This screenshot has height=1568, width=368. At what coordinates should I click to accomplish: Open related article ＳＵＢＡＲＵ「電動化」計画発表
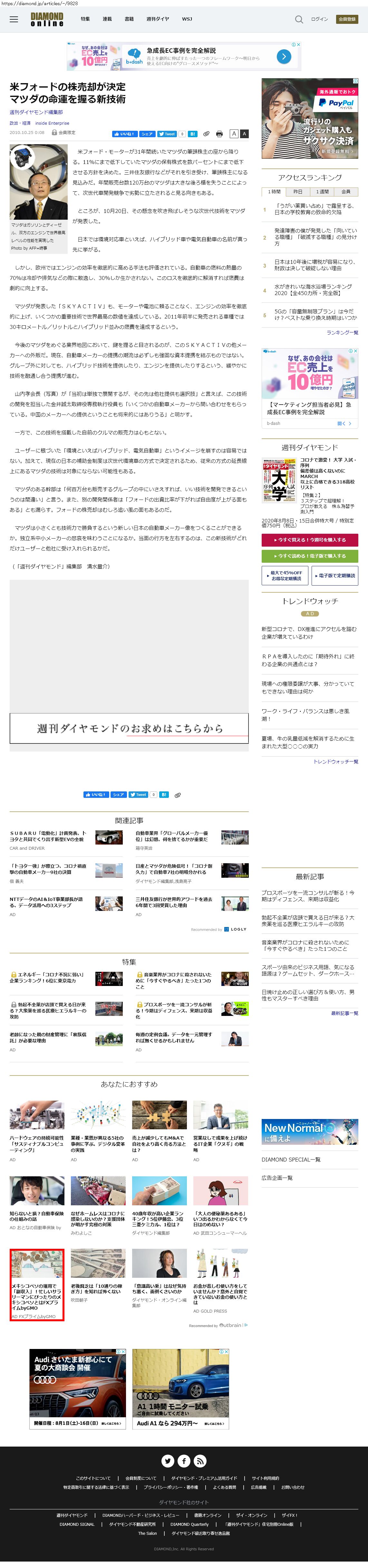click(47, 837)
